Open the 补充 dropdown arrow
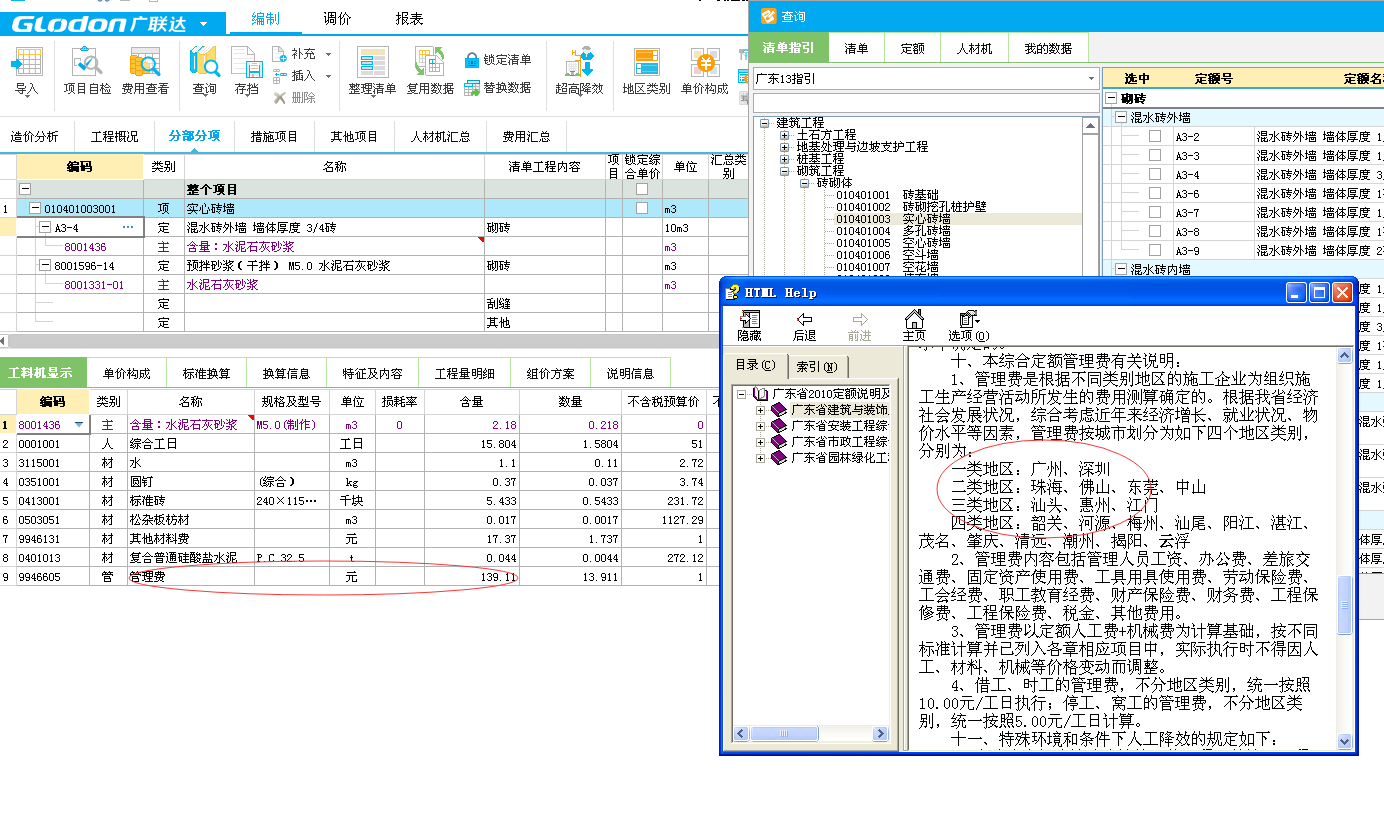The width and height of the screenshot is (1384, 836). (328, 54)
